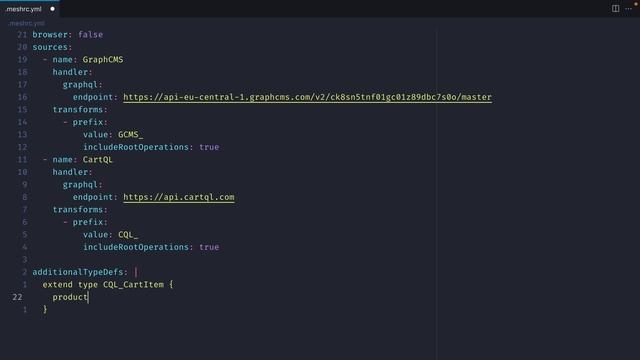The height and width of the screenshot is (360, 640).
Task: Open the editor more actions menu
Action: (628, 9)
